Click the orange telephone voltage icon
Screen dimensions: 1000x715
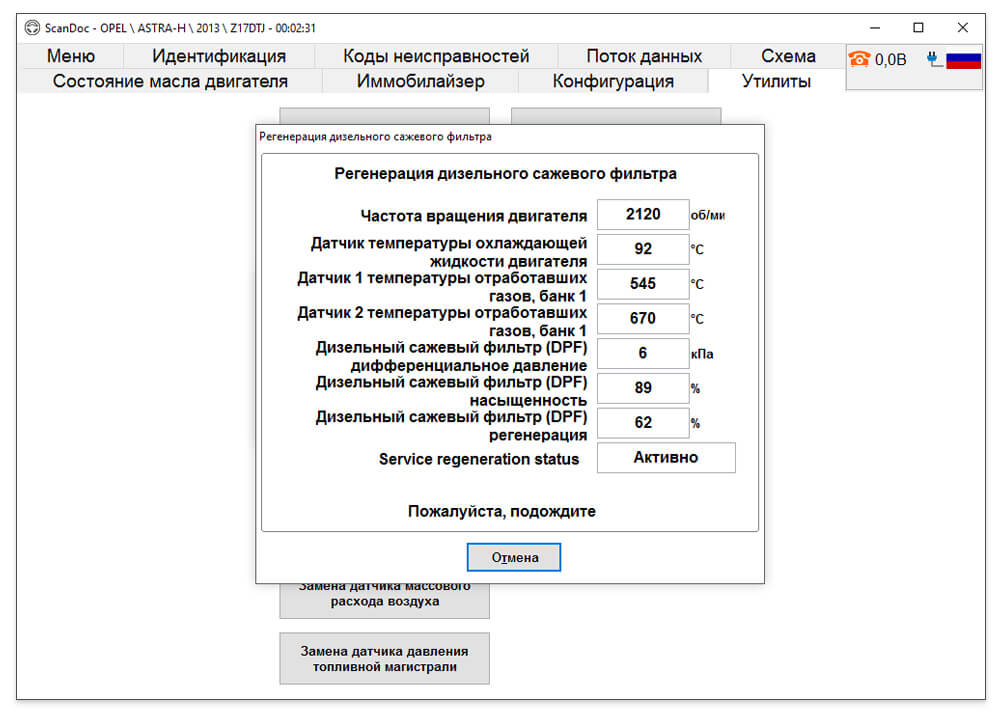click(x=859, y=59)
